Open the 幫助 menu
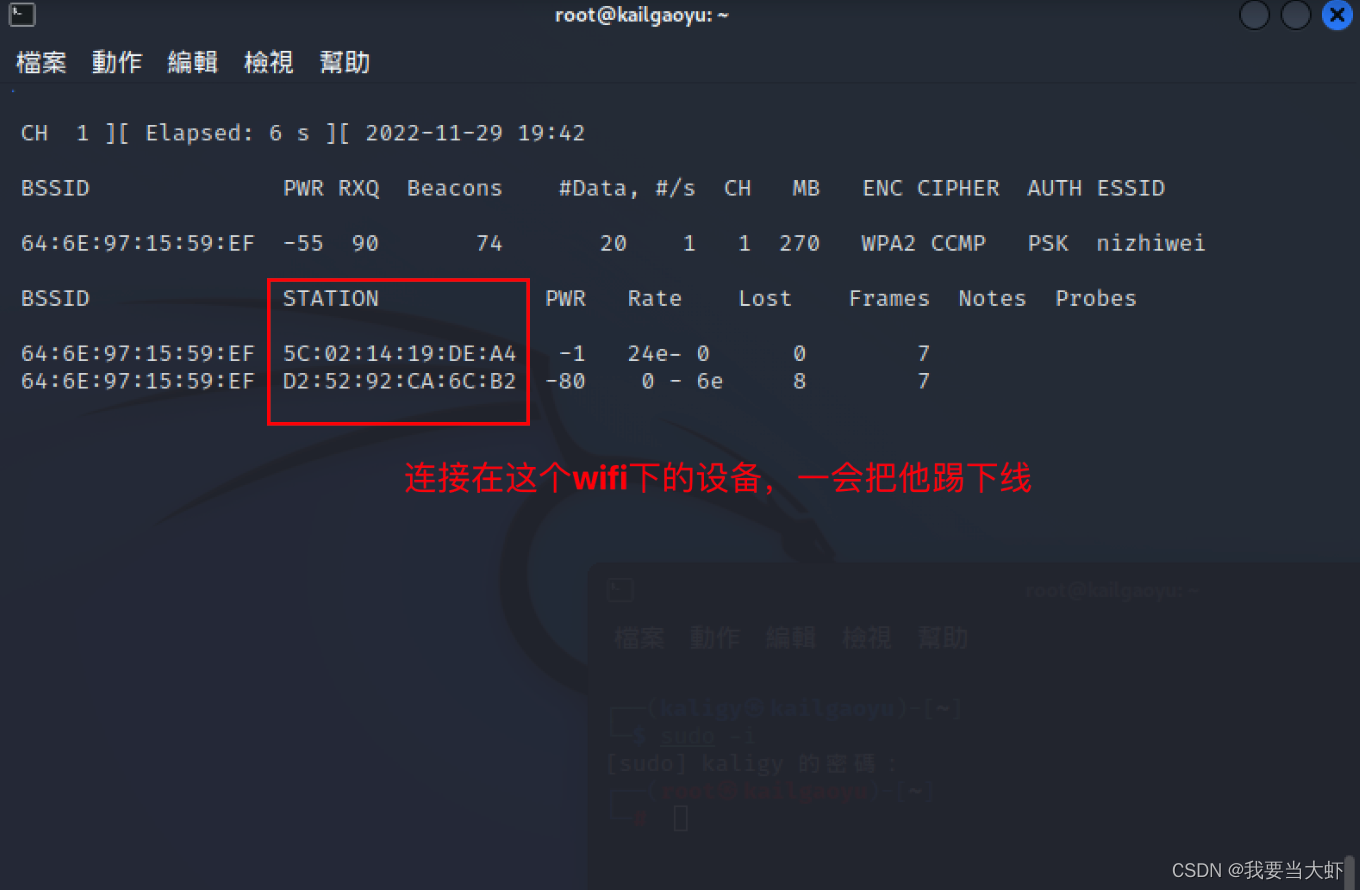Screen dimensions: 1360x890 pyautogui.click(x=345, y=63)
